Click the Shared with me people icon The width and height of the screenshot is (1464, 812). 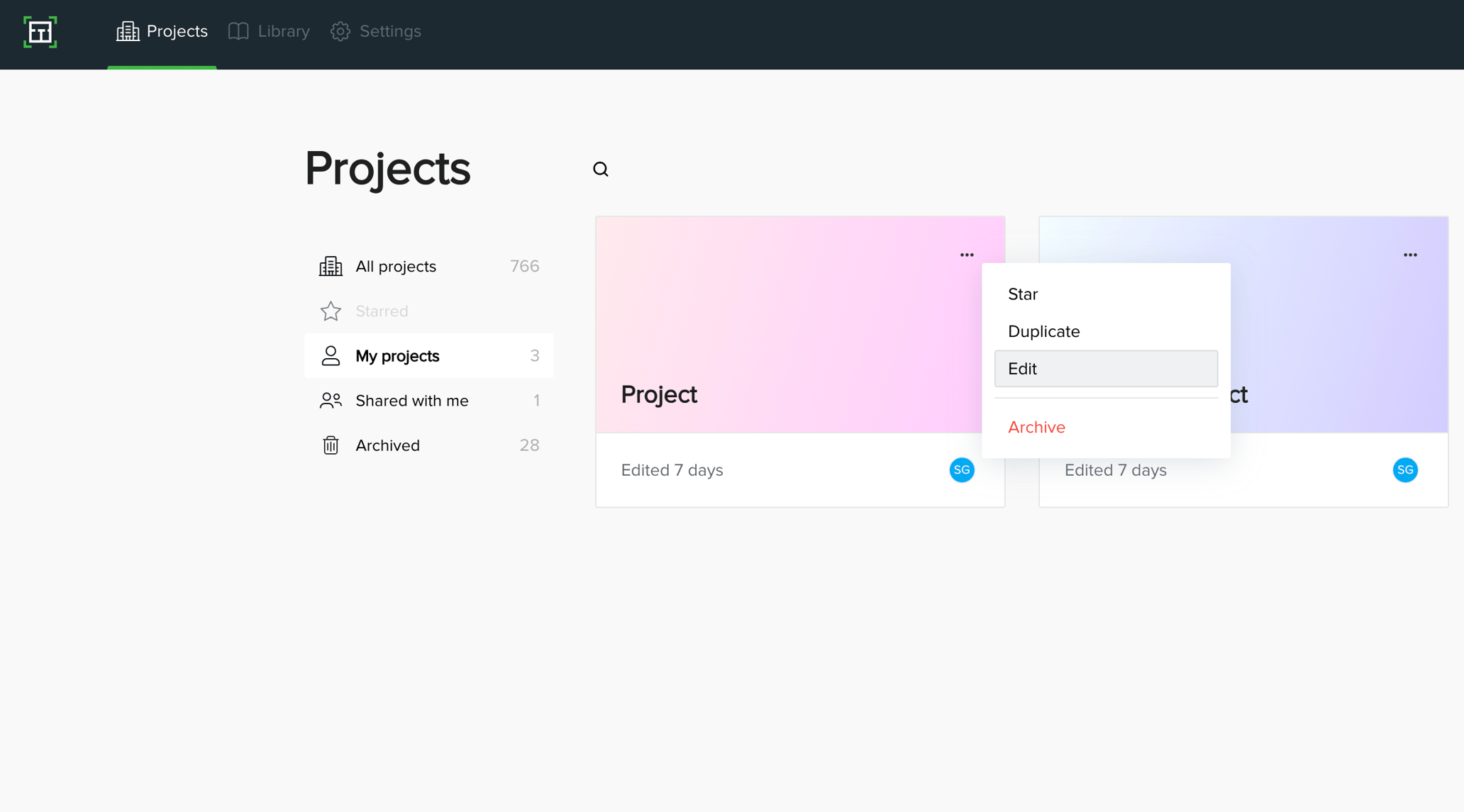(x=331, y=401)
